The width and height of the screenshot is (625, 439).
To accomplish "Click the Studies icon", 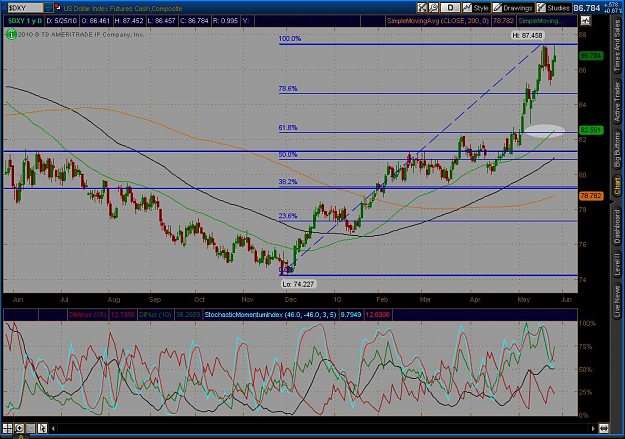I will coord(541,8).
